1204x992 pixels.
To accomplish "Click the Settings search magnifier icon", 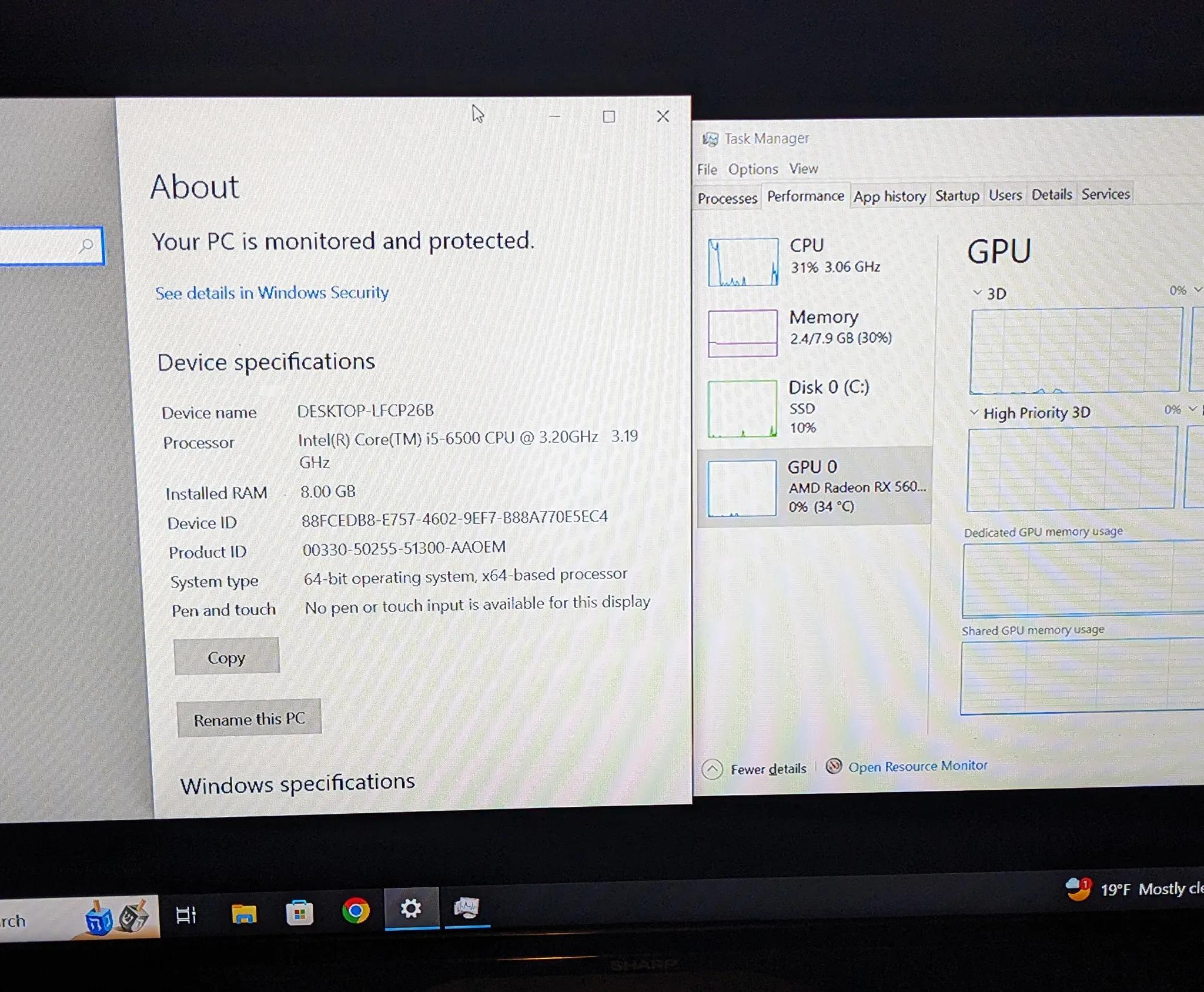I will (86, 245).
